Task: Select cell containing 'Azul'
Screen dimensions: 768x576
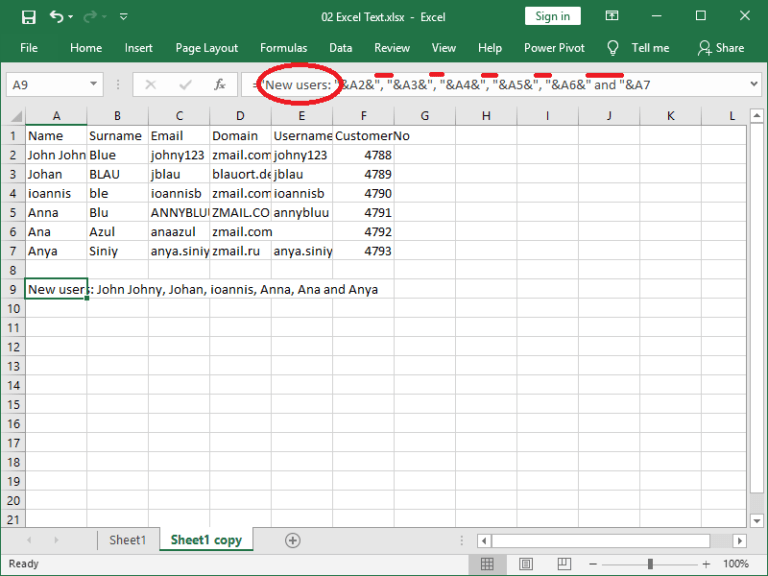Action: pos(118,232)
